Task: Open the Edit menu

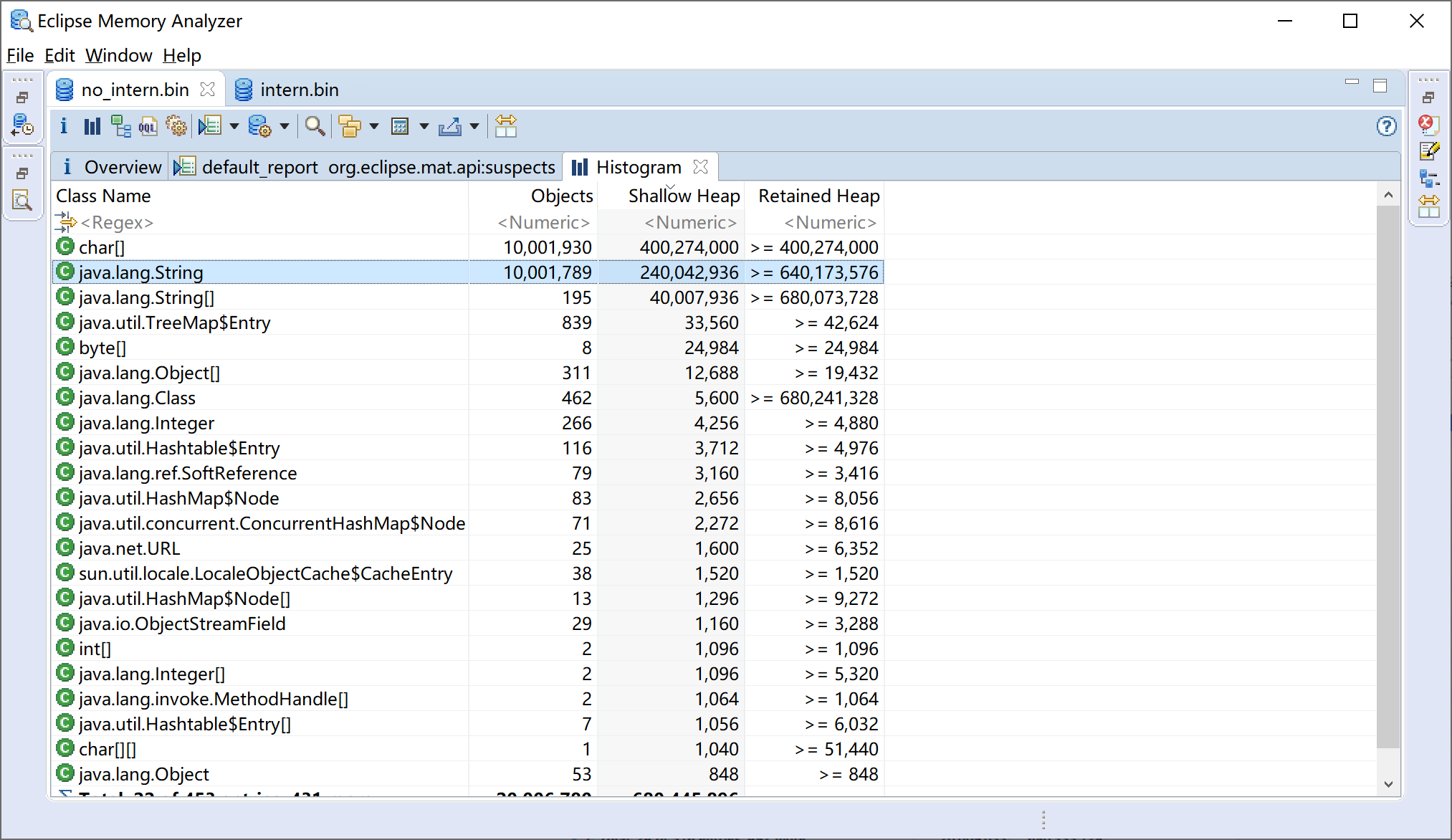Action: pyautogui.click(x=59, y=55)
